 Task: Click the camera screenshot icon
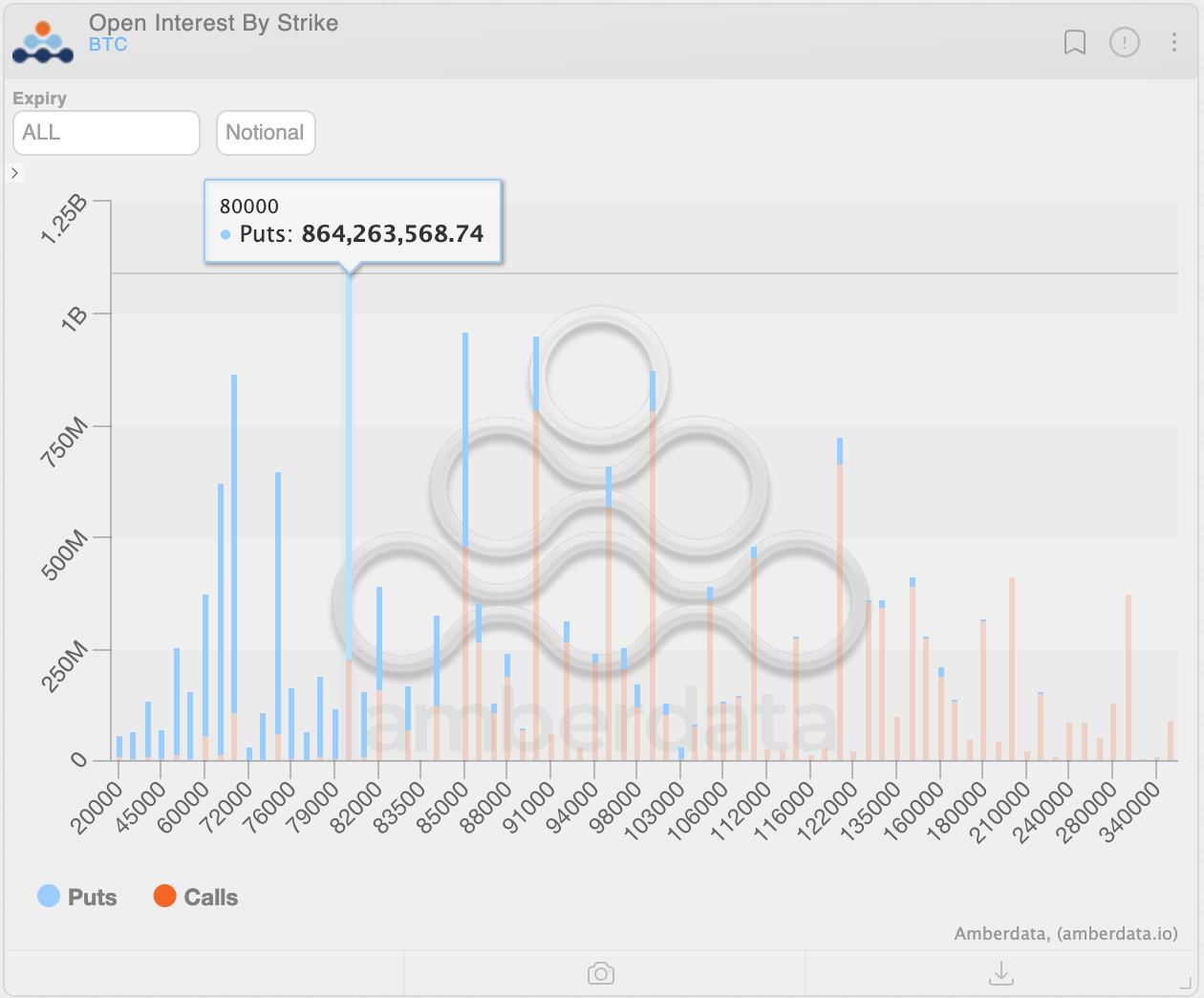[x=601, y=973]
